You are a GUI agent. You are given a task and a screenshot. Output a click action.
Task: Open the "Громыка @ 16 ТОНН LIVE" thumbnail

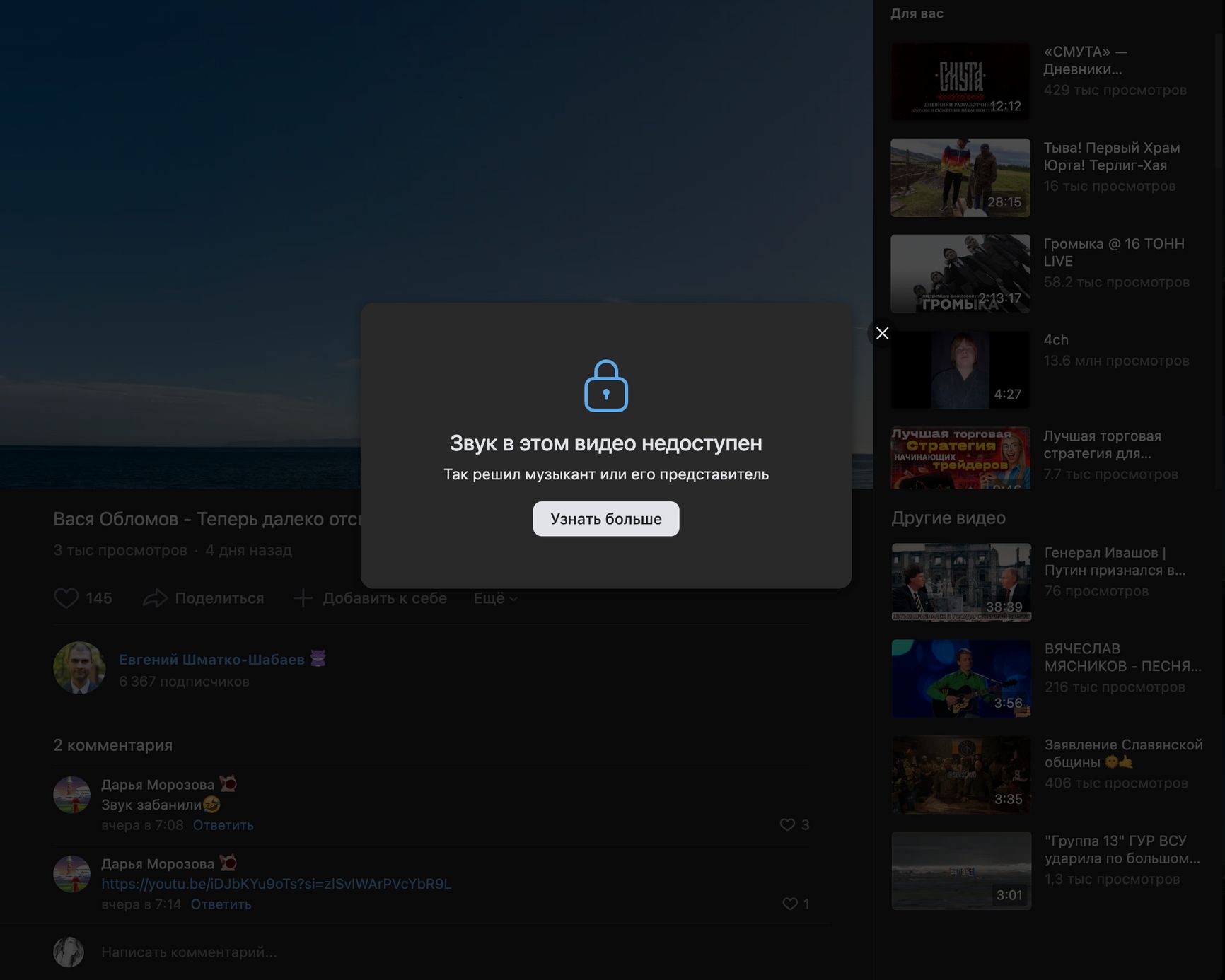tap(960, 274)
